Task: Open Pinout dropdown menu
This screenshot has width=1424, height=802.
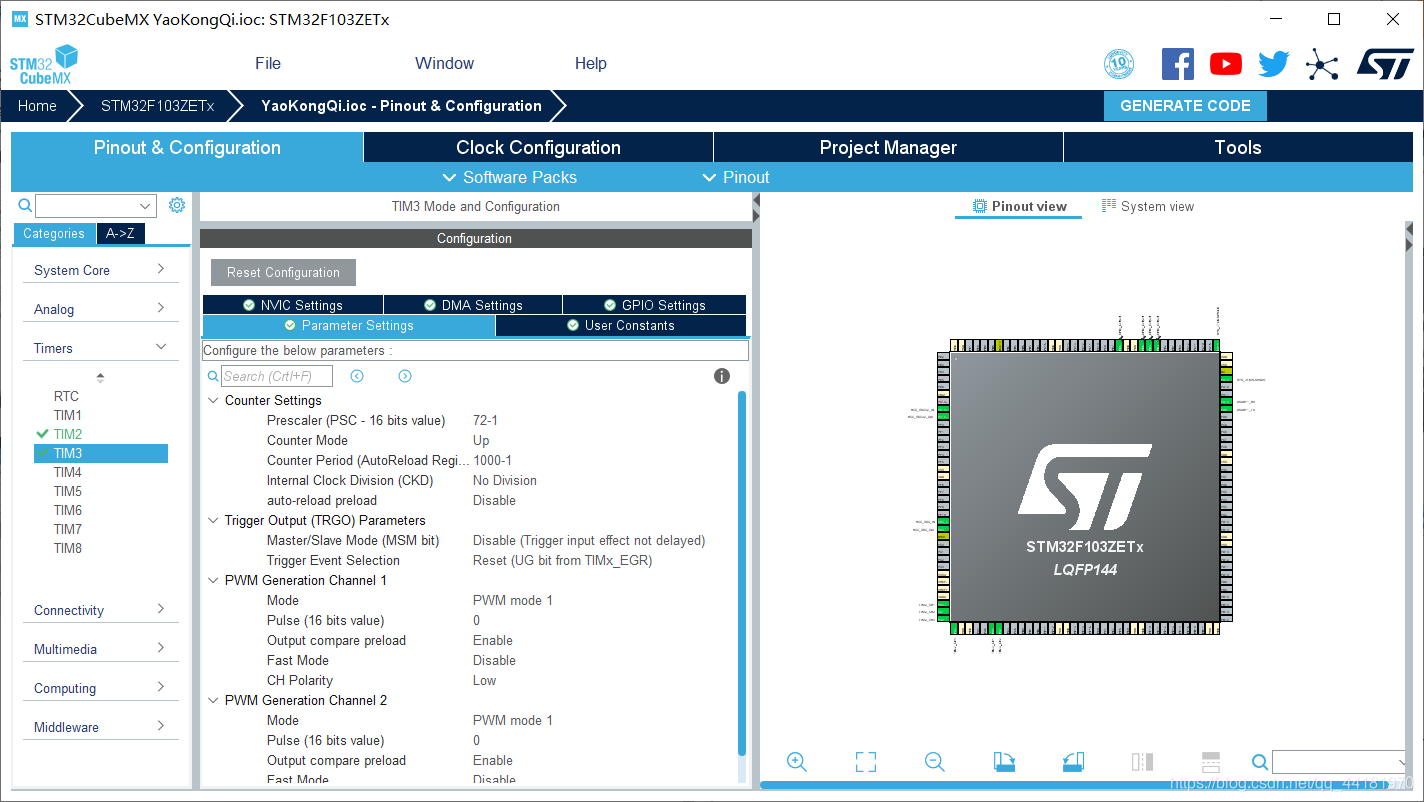Action: coord(736,177)
